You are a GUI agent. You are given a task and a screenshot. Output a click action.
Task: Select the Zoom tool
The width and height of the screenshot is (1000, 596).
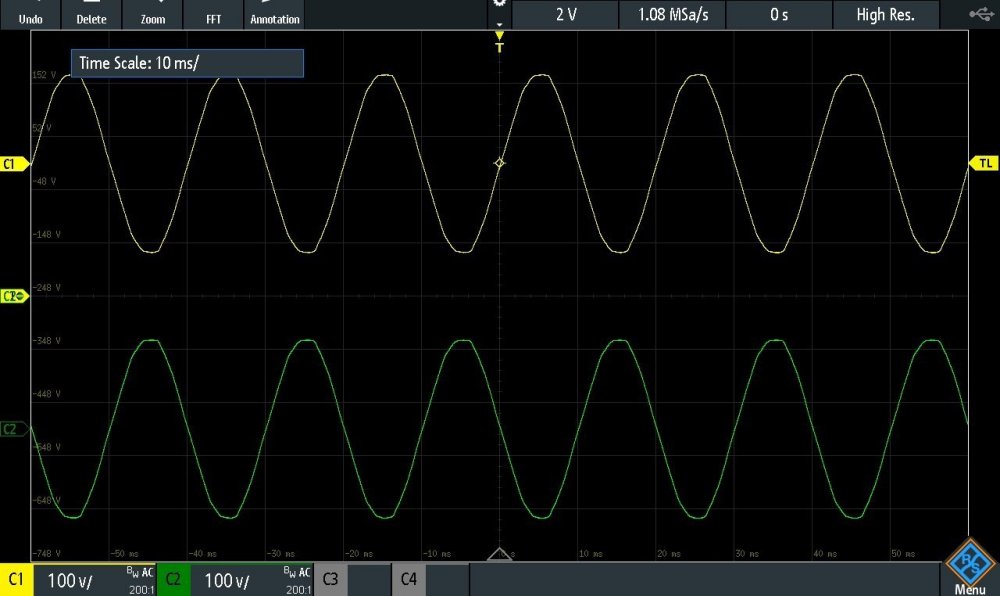pos(153,14)
